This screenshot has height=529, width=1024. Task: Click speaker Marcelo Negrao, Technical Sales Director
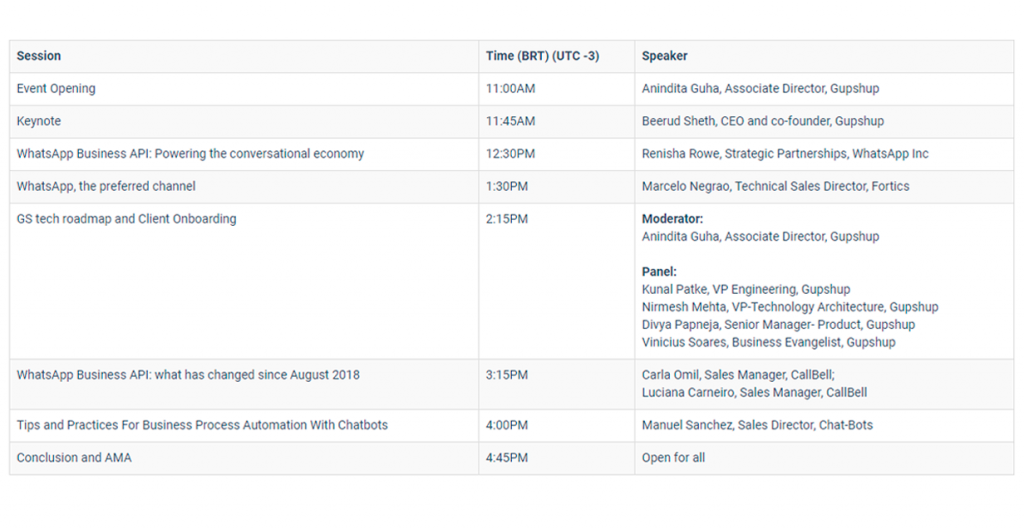775,186
